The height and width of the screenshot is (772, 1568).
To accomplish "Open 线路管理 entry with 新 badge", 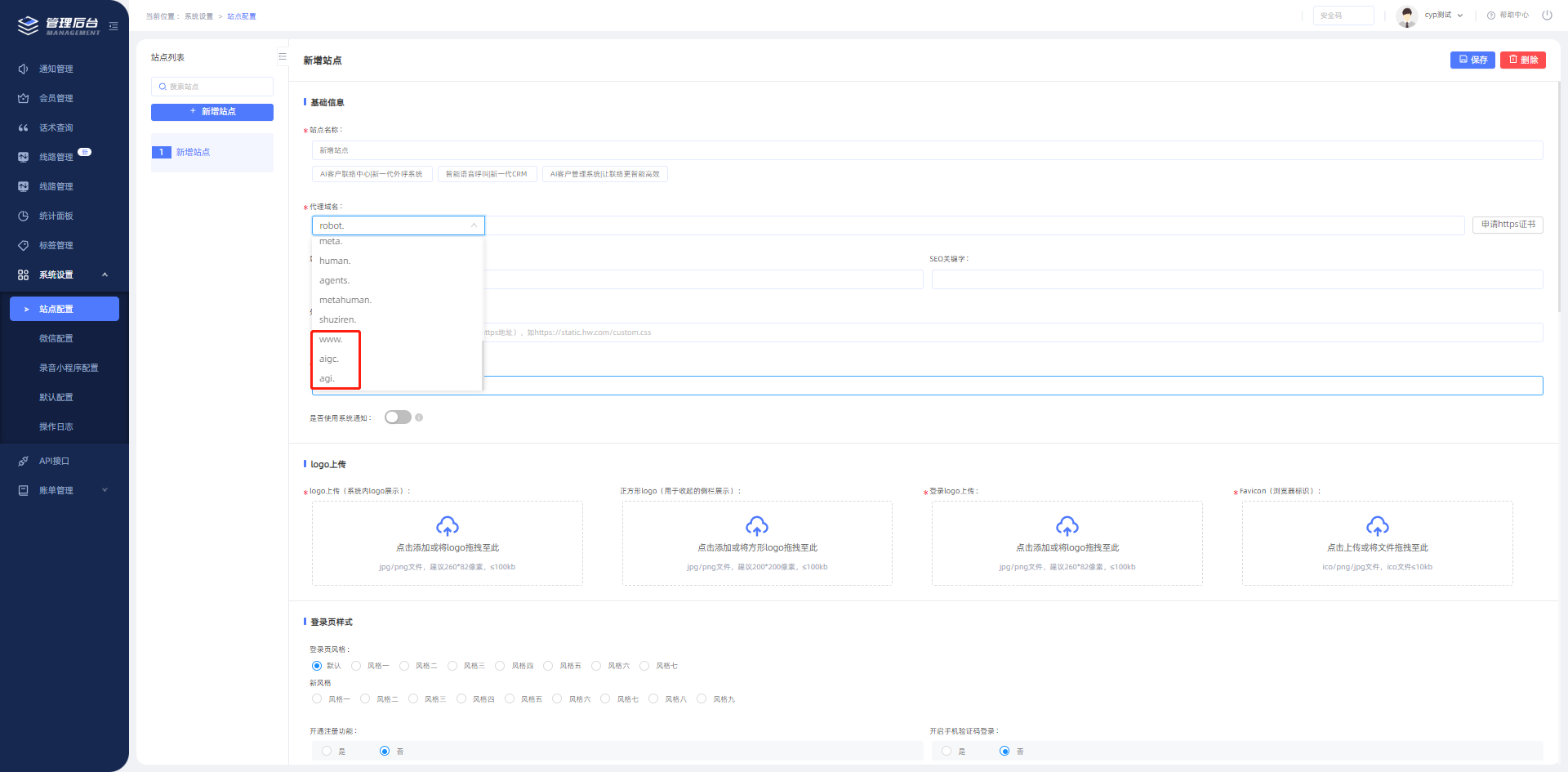I will coord(56,157).
